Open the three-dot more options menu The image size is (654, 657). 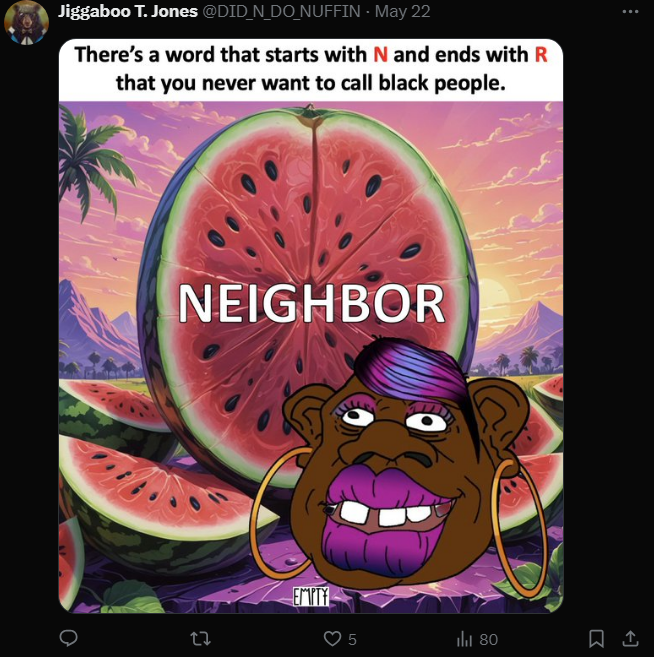631,12
